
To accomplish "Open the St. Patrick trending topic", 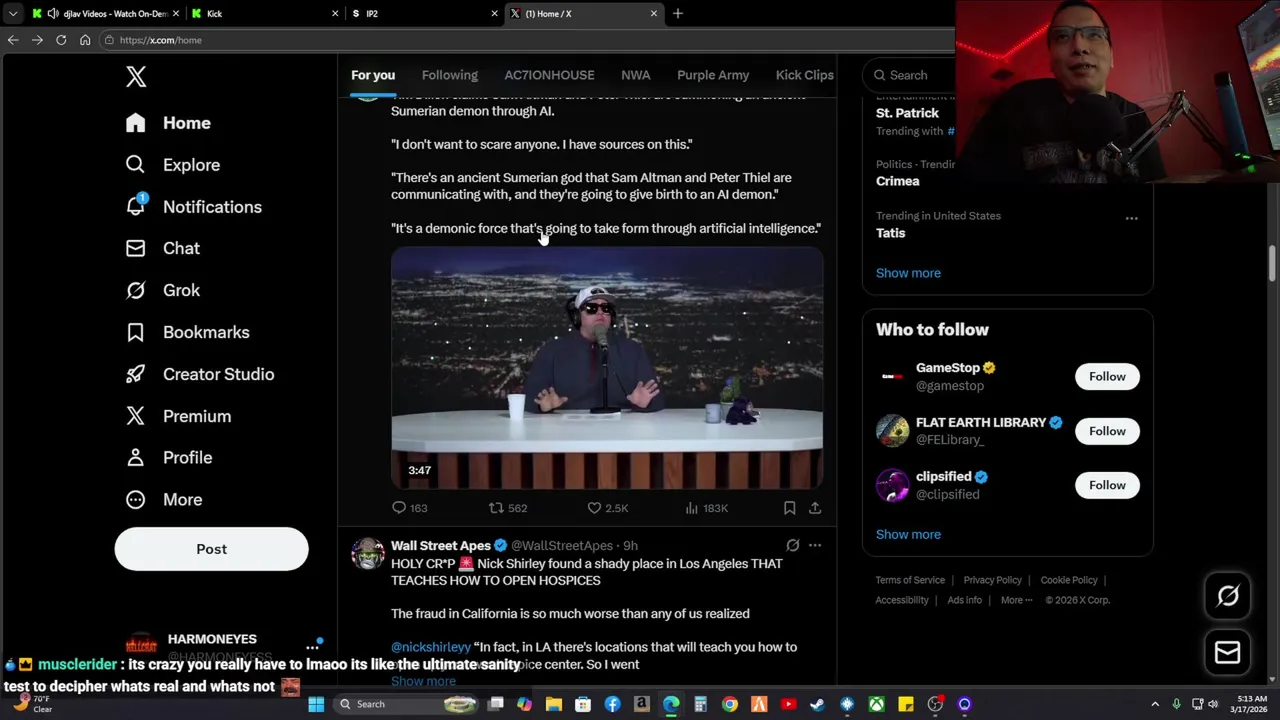I will click(x=907, y=113).
